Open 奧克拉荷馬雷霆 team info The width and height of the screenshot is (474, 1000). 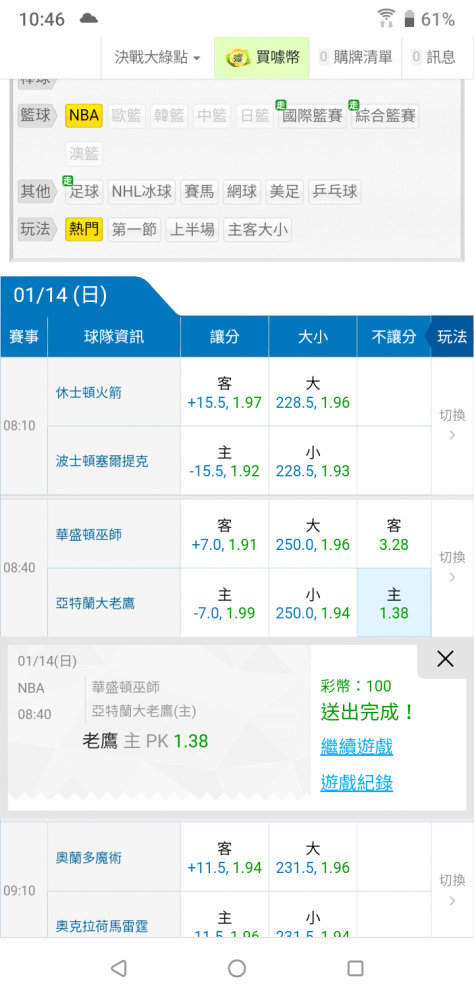click(102, 925)
